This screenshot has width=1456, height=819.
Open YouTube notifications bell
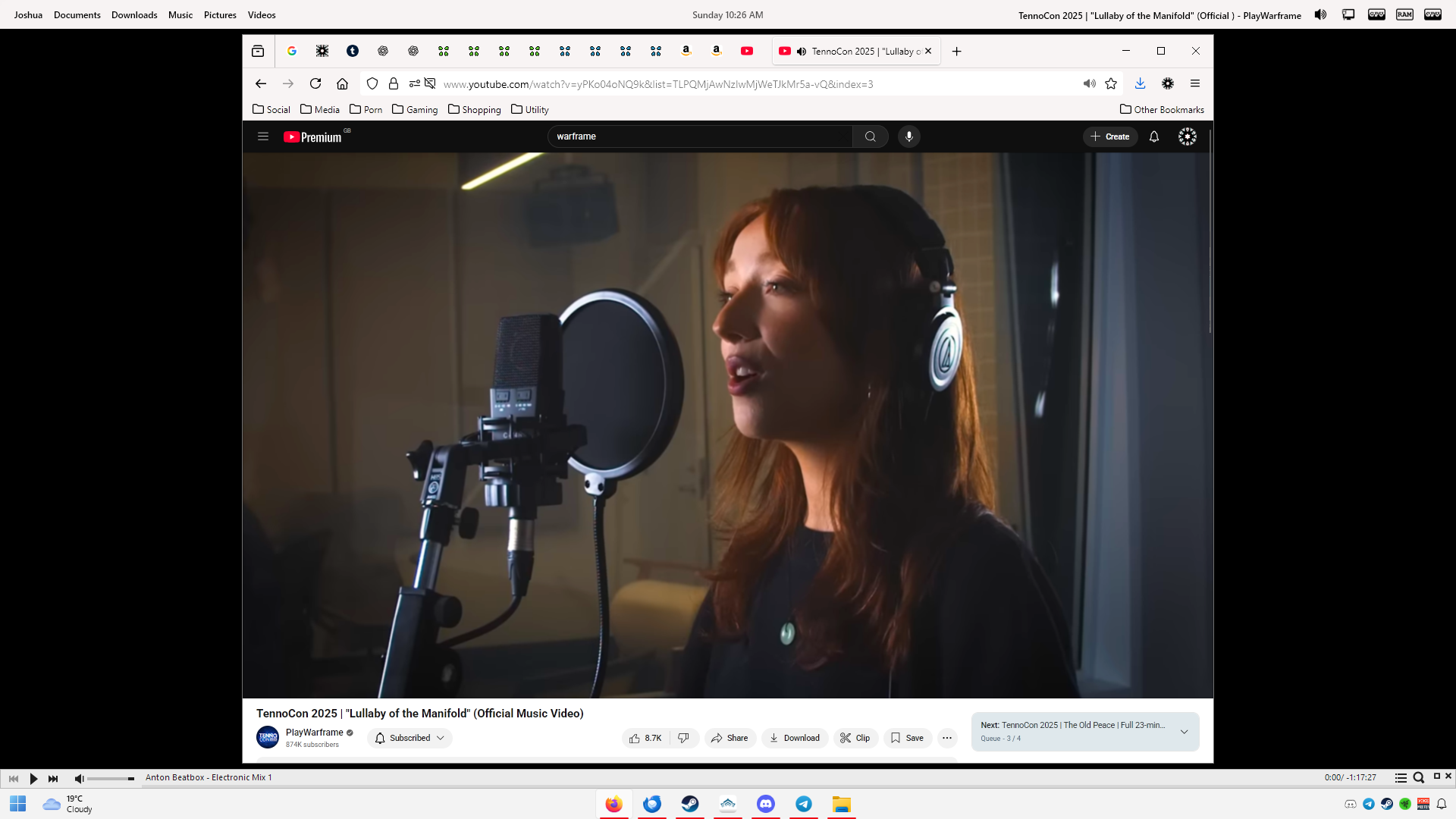(x=1154, y=136)
